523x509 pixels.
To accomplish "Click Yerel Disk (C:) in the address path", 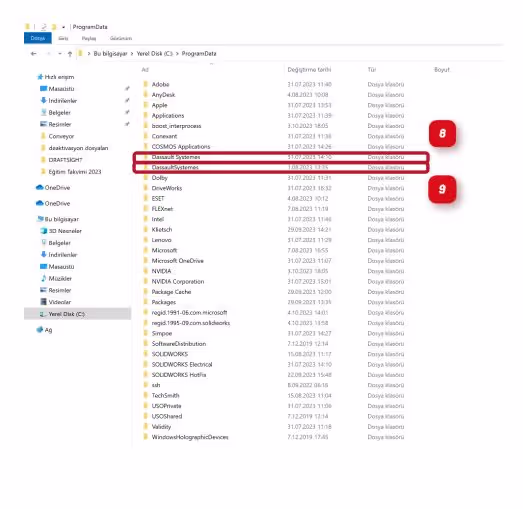I will point(155,54).
